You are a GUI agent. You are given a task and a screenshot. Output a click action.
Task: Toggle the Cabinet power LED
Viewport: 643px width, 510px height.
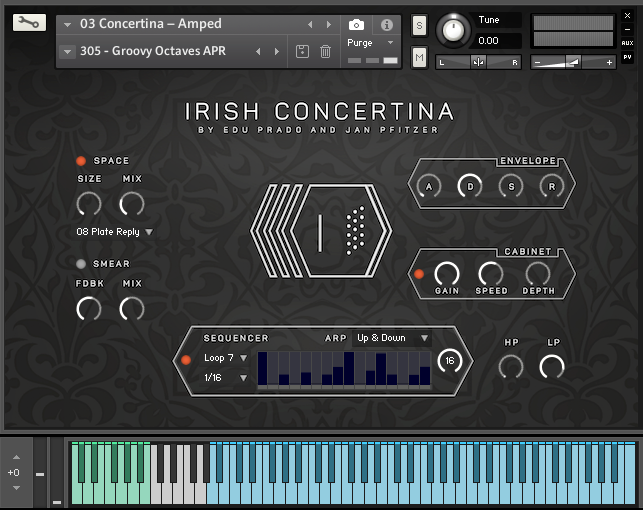click(419, 273)
